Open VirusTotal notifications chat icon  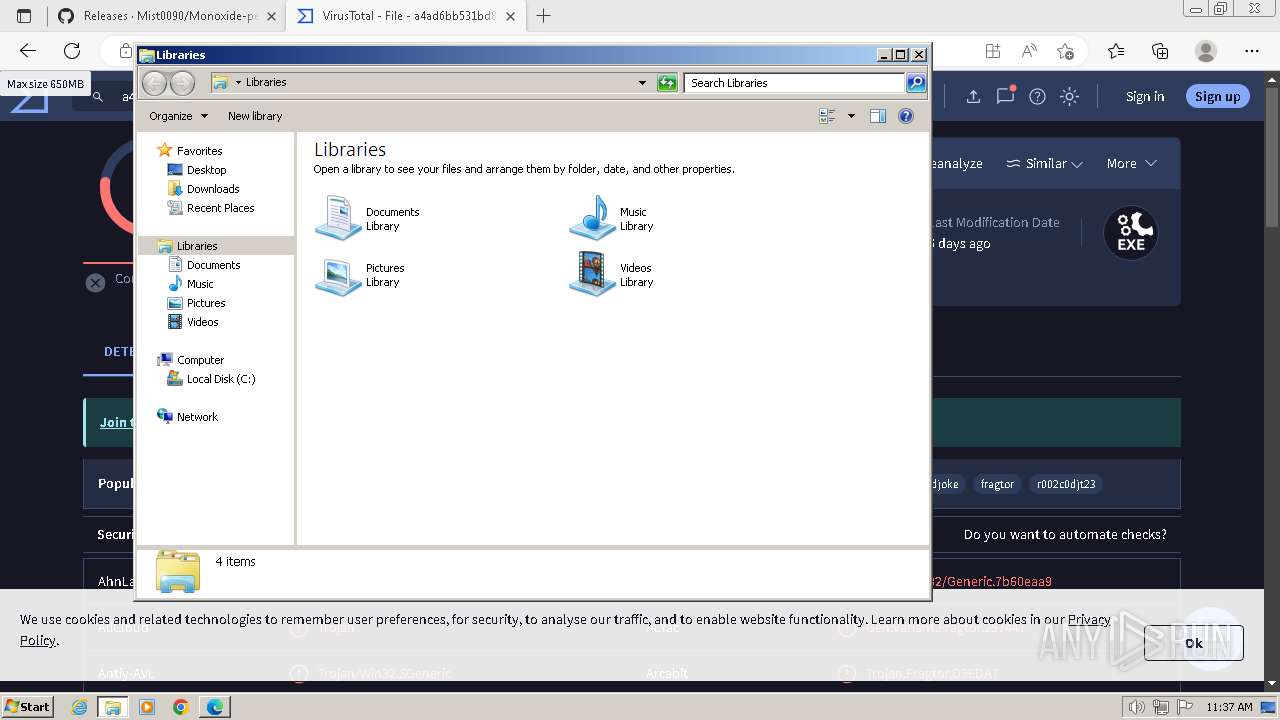(1005, 96)
